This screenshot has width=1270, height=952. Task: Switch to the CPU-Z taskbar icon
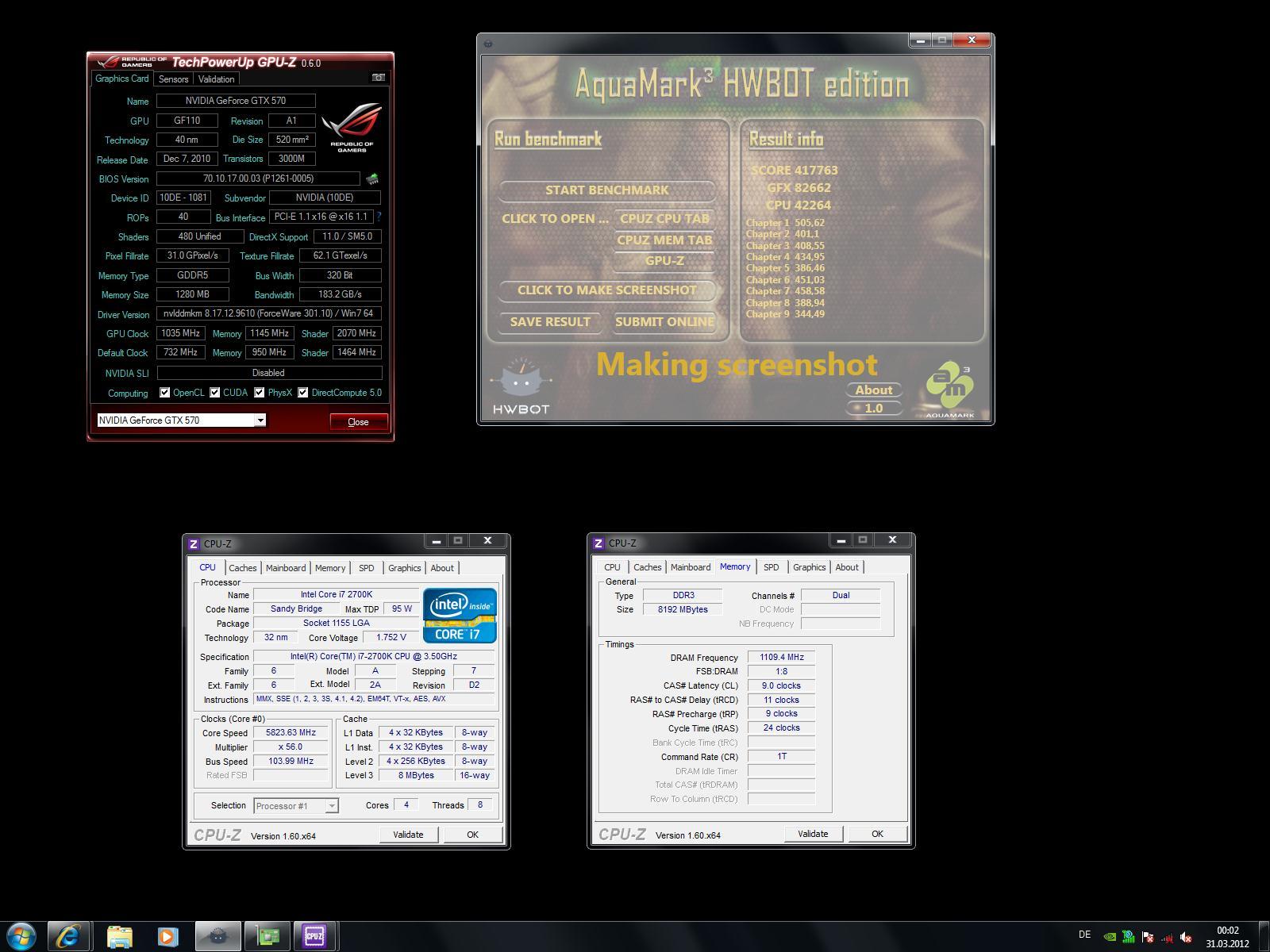[x=315, y=936]
